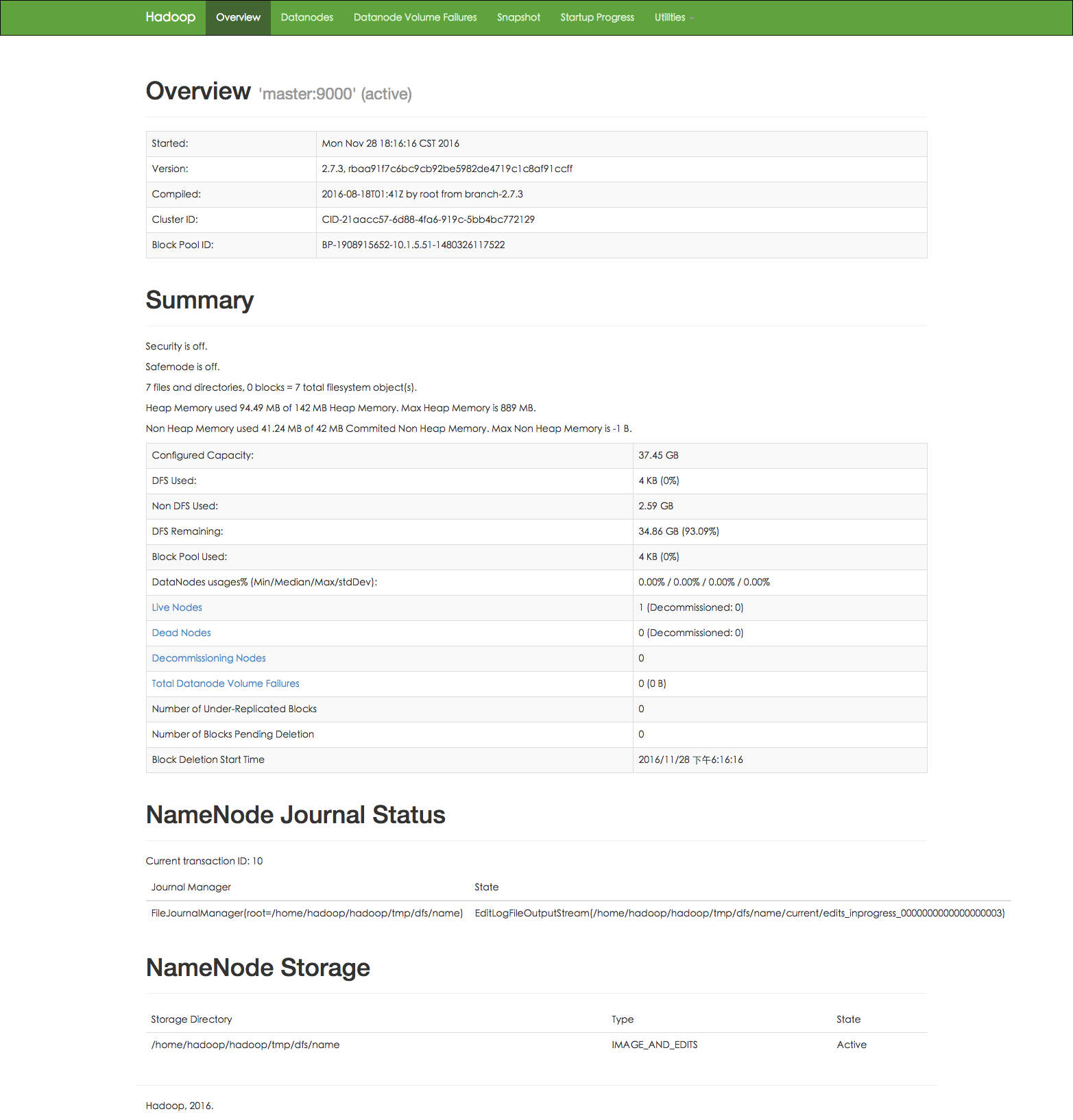Click the files and directories count line
Viewport: 1073px width, 1120px height.
click(281, 387)
